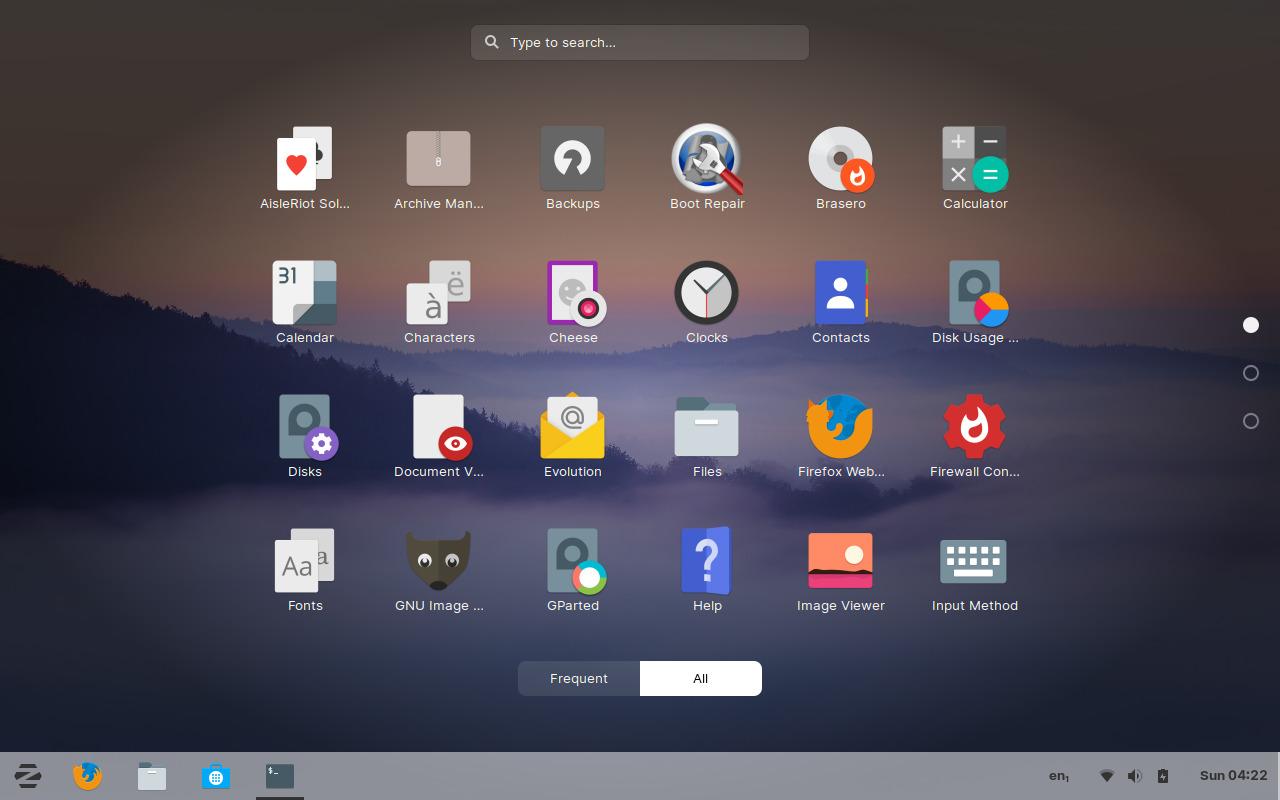Image resolution: width=1280 pixels, height=800 pixels.
Task: Start the Firewall Configuration tool
Action: [974, 427]
